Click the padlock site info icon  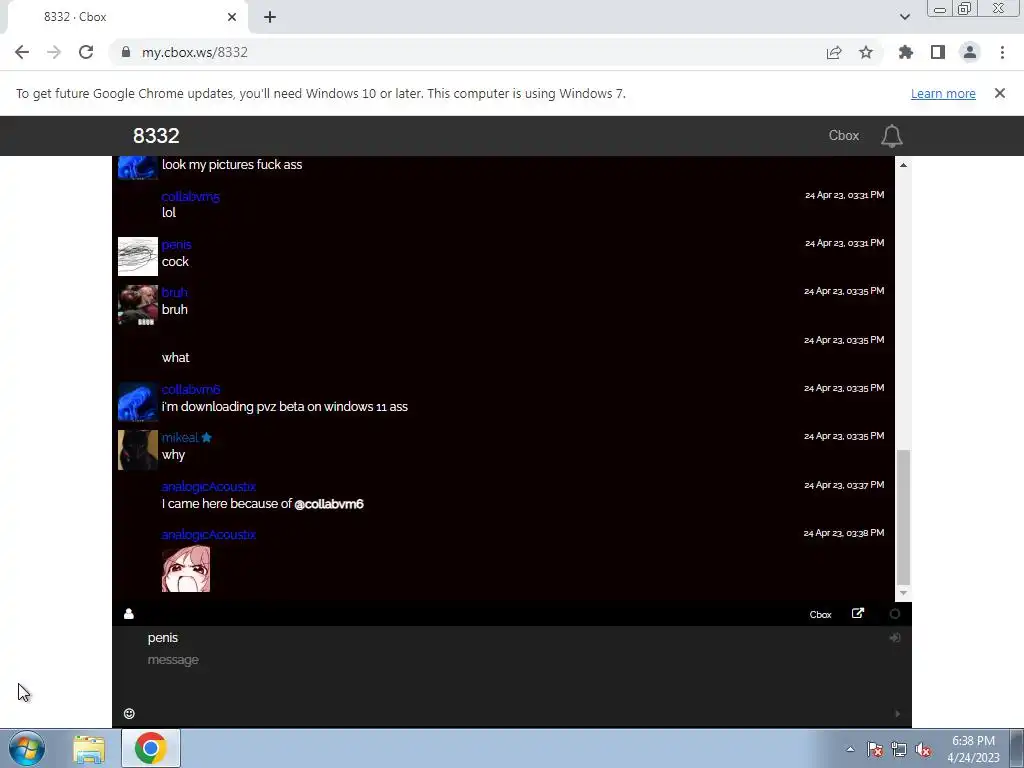pyautogui.click(x=125, y=52)
